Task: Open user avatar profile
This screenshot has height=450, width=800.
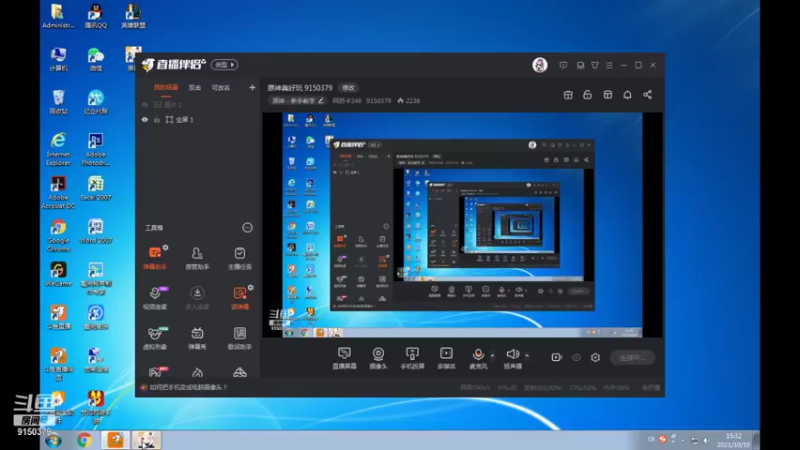Action: tap(540, 65)
